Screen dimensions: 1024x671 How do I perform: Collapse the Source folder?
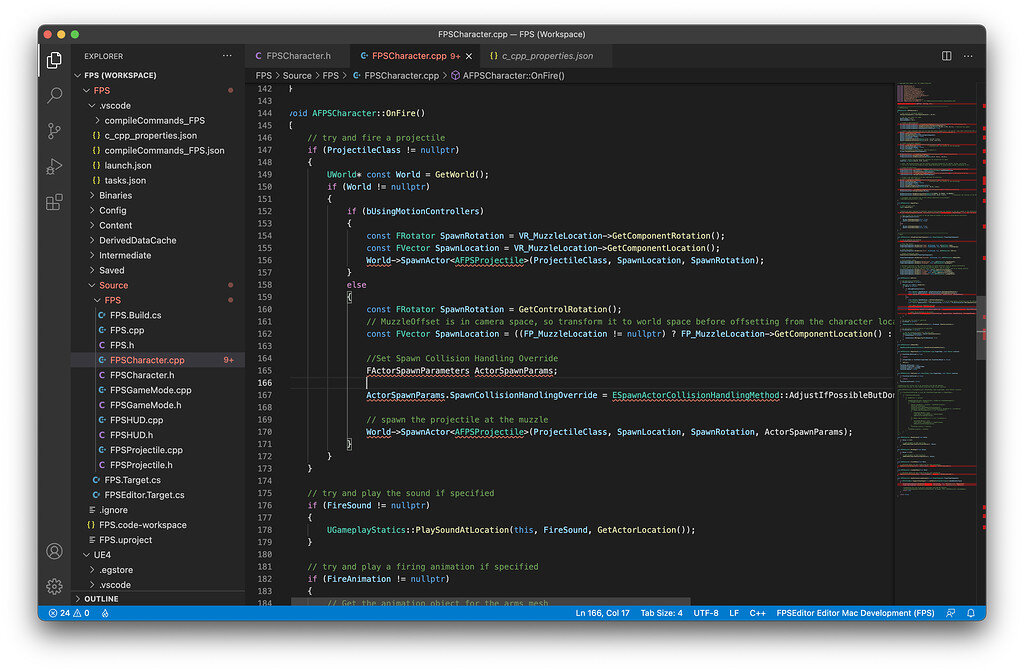[113, 285]
